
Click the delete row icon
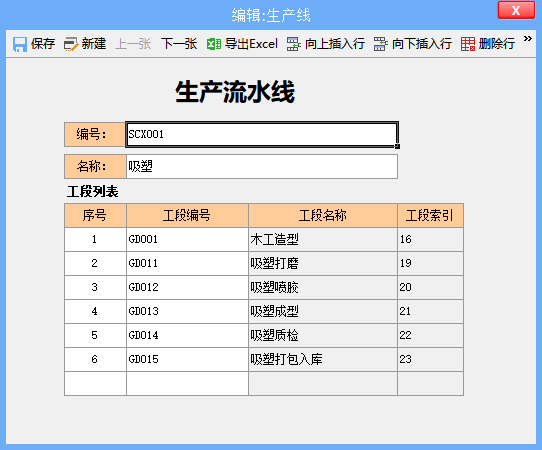click(468, 44)
